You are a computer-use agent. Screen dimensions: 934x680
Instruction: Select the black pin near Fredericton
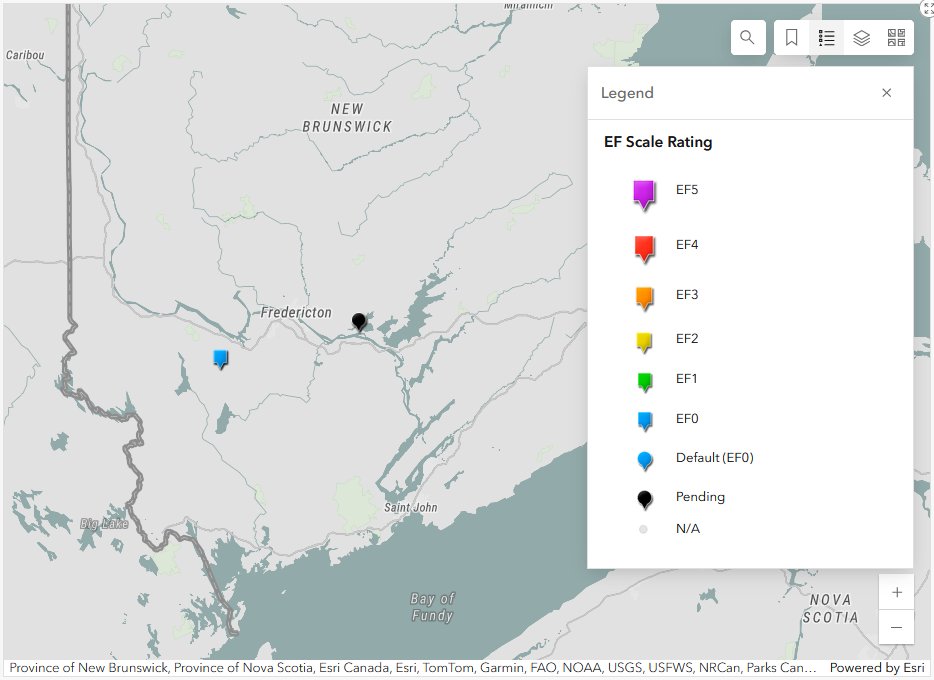pyautogui.click(x=359, y=322)
